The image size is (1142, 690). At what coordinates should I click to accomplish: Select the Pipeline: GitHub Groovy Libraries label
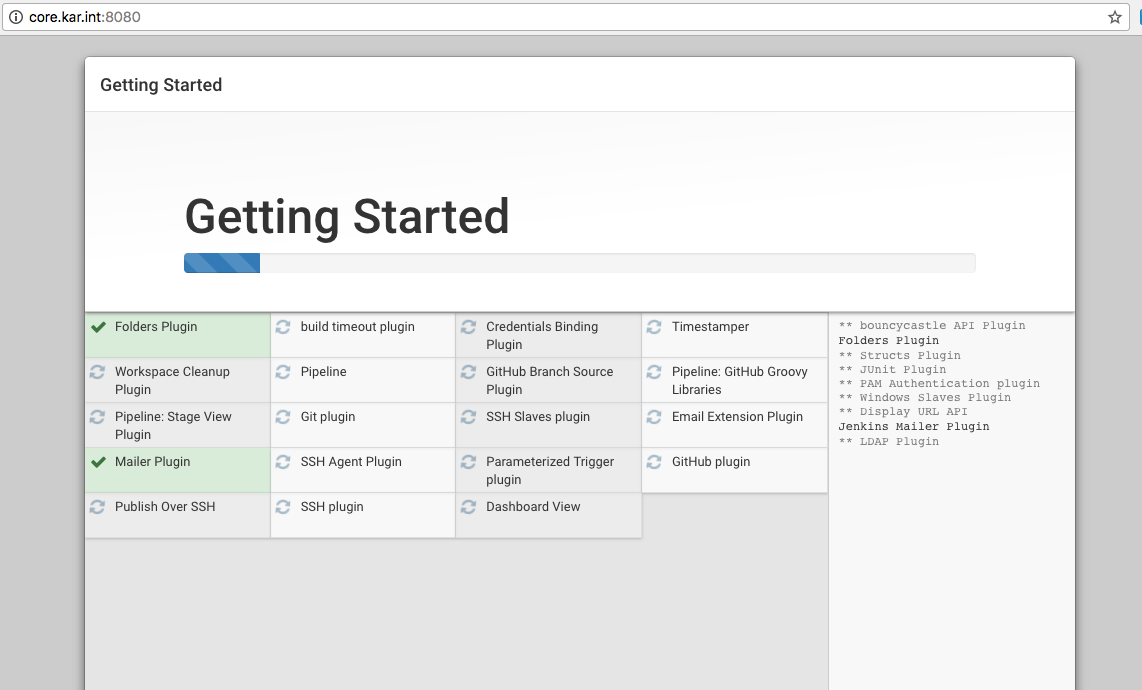click(740, 380)
